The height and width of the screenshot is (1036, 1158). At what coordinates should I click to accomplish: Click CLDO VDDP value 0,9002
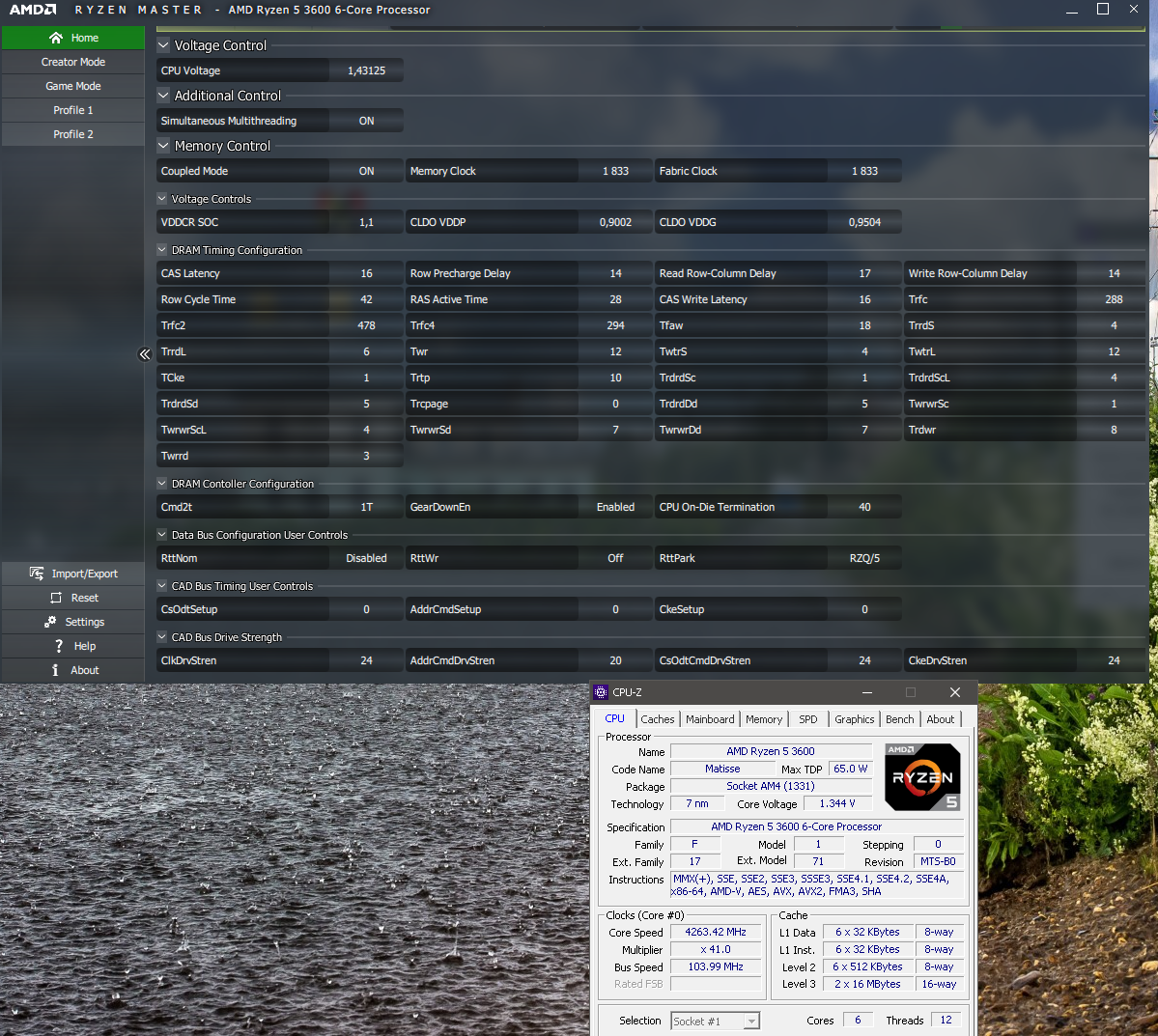(x=615, y=221)
